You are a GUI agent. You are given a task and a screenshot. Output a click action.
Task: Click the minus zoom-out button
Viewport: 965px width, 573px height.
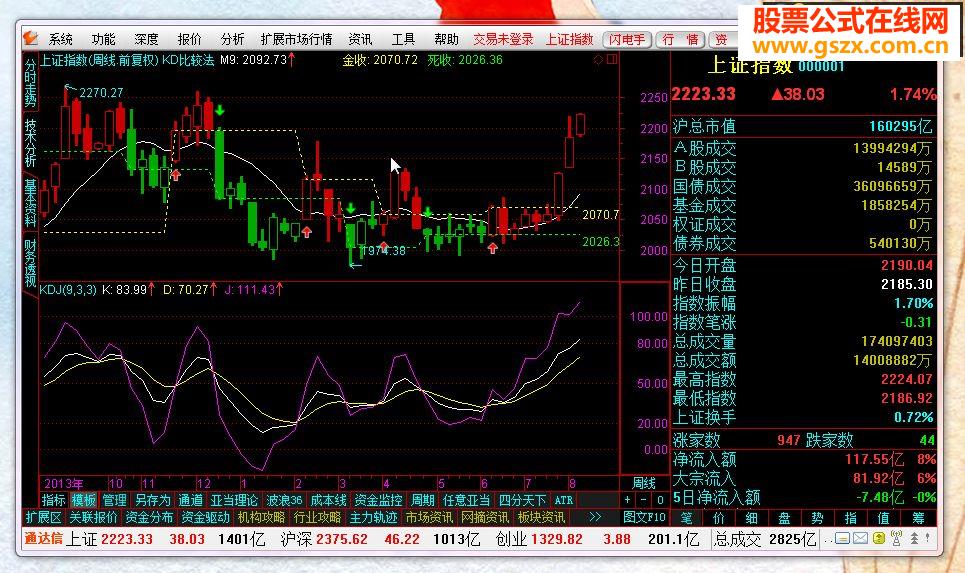click(x=643, y=500)
